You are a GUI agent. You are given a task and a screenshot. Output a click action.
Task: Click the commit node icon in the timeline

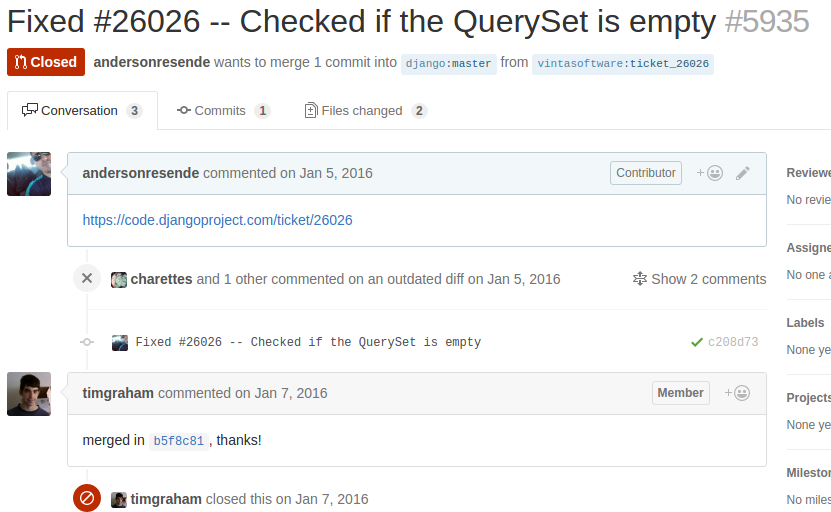(87, 342)
